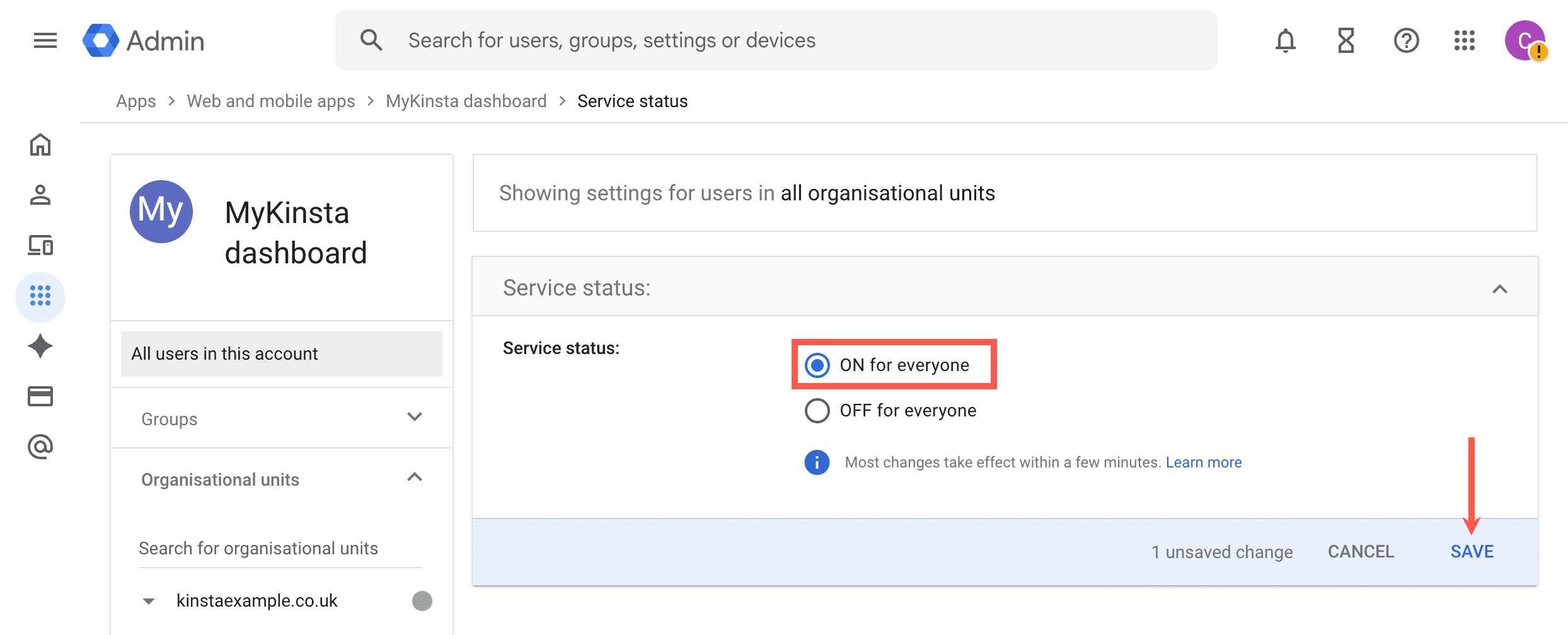The width and height of the screenshot is (1568, 635).
Task: Open Users (person icon) in the sidebar
Action: pos(40,195)
